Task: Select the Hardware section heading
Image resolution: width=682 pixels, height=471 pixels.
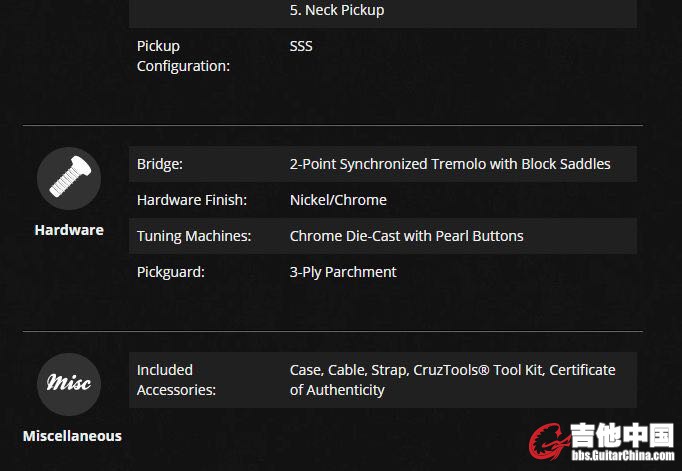Action: click(69, 230)
